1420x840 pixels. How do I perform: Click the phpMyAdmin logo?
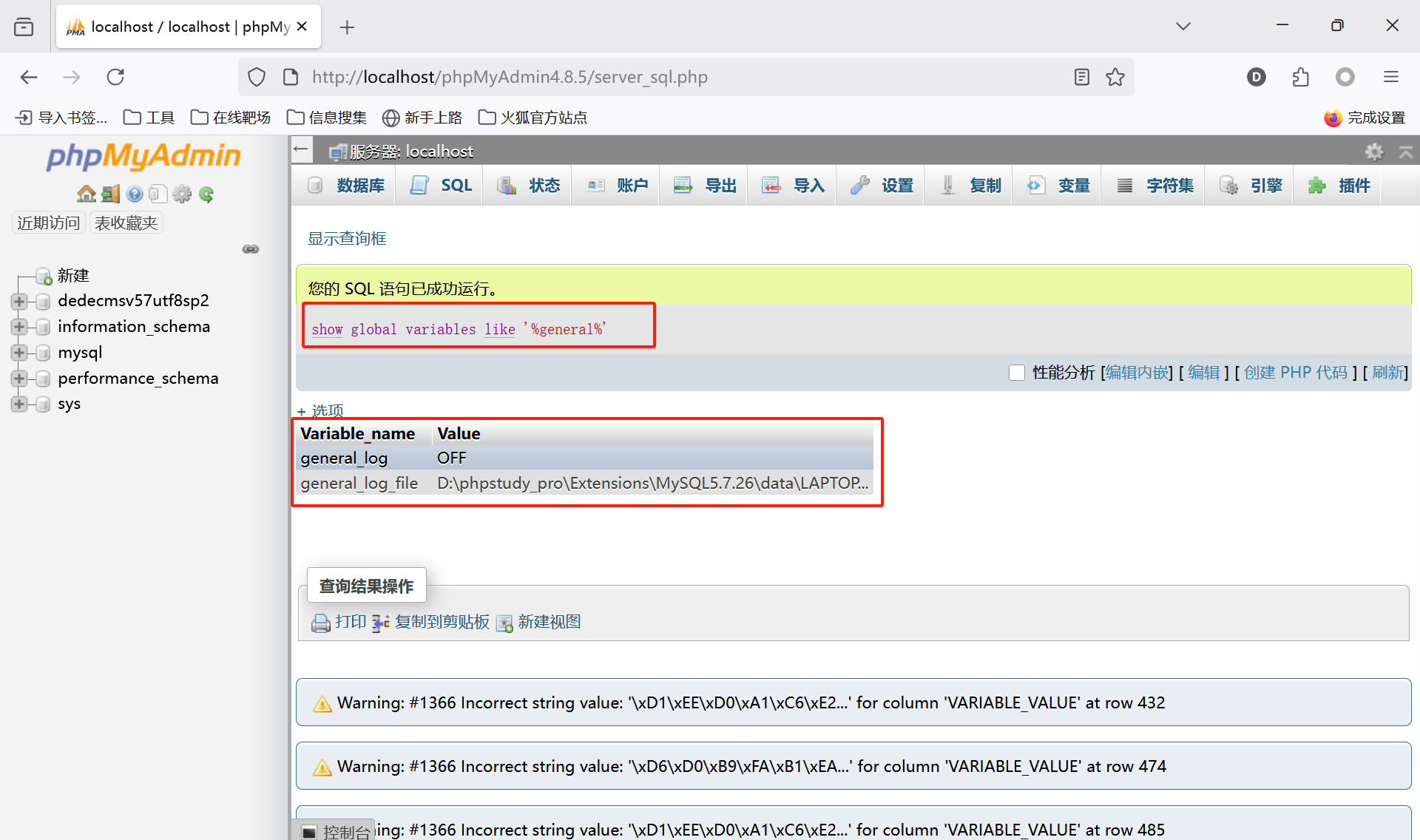(x=144, y=156)
